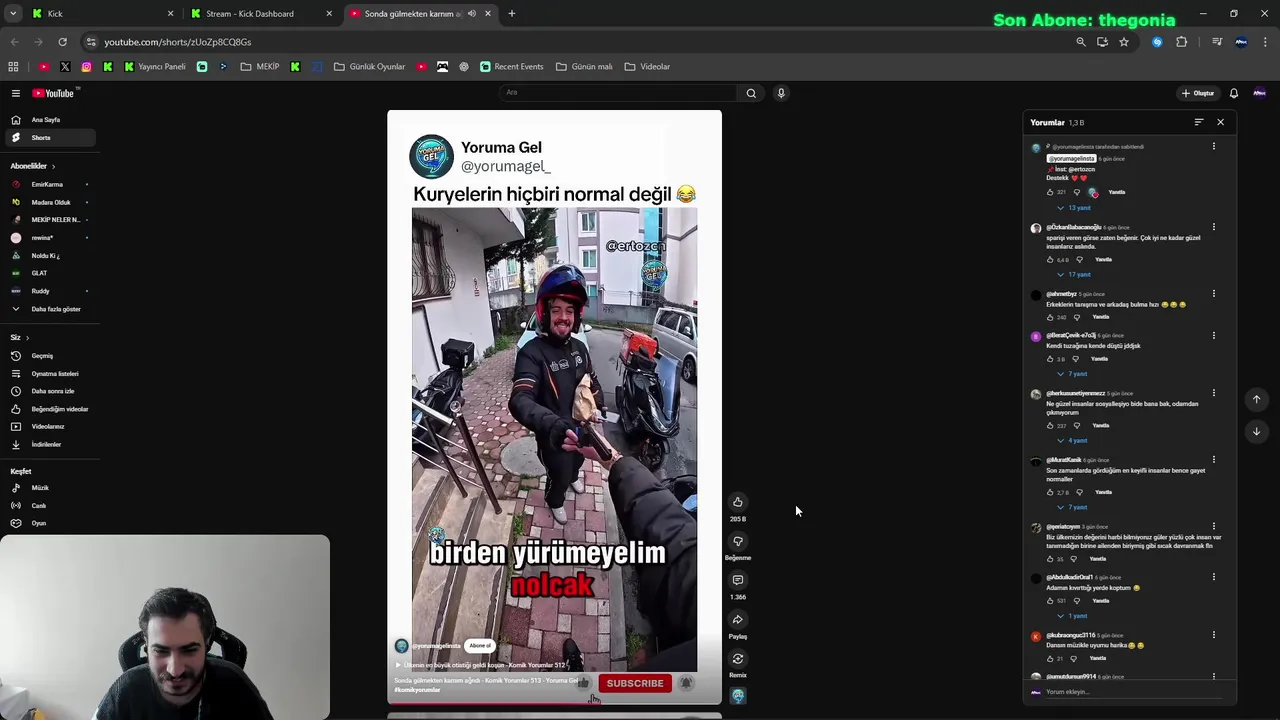Screen dimensions: 1280x720
Task: Like the short with thumbs-up icon
Action: [737, 502]
